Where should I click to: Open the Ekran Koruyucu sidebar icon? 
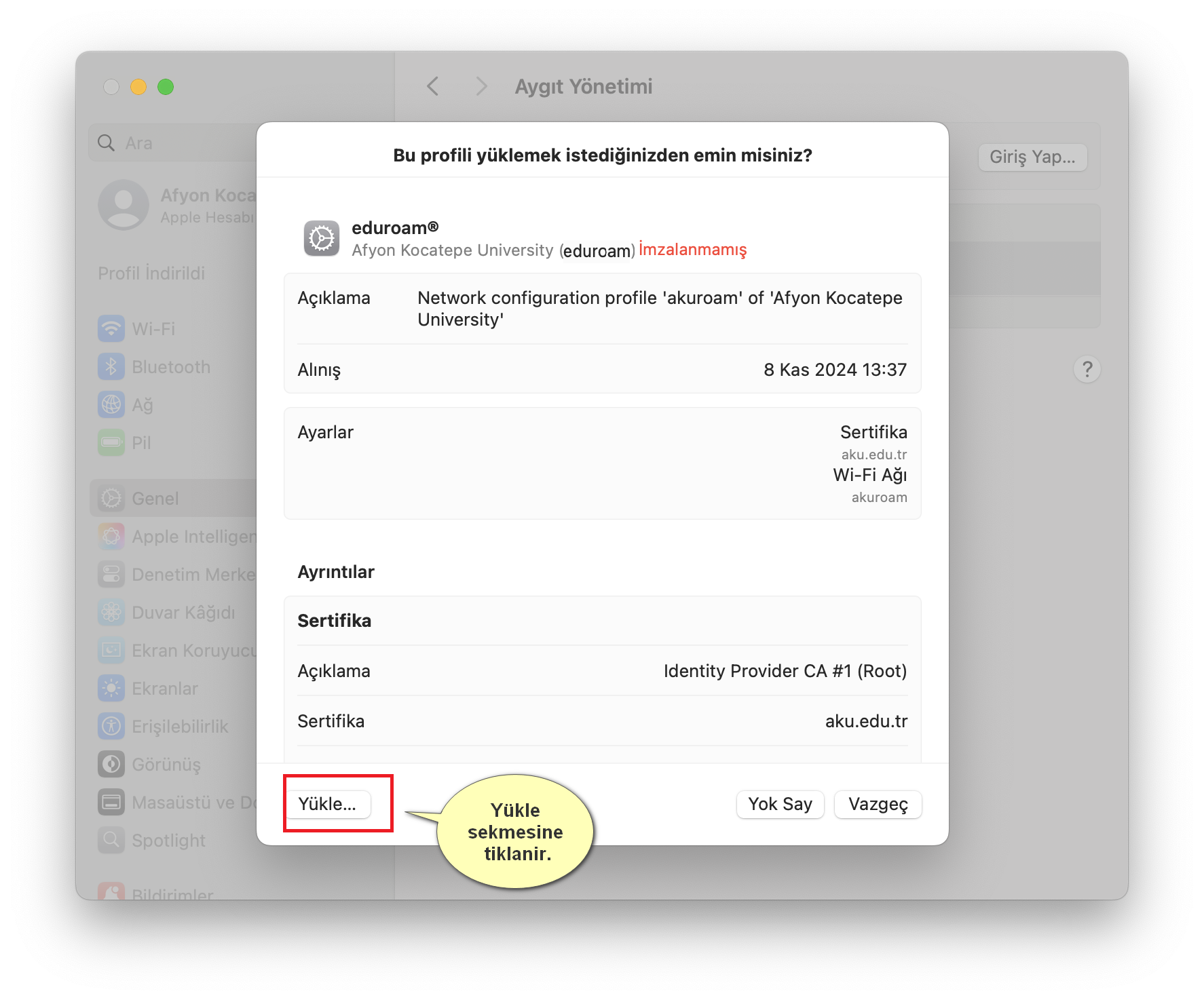[x=111, y=651]
